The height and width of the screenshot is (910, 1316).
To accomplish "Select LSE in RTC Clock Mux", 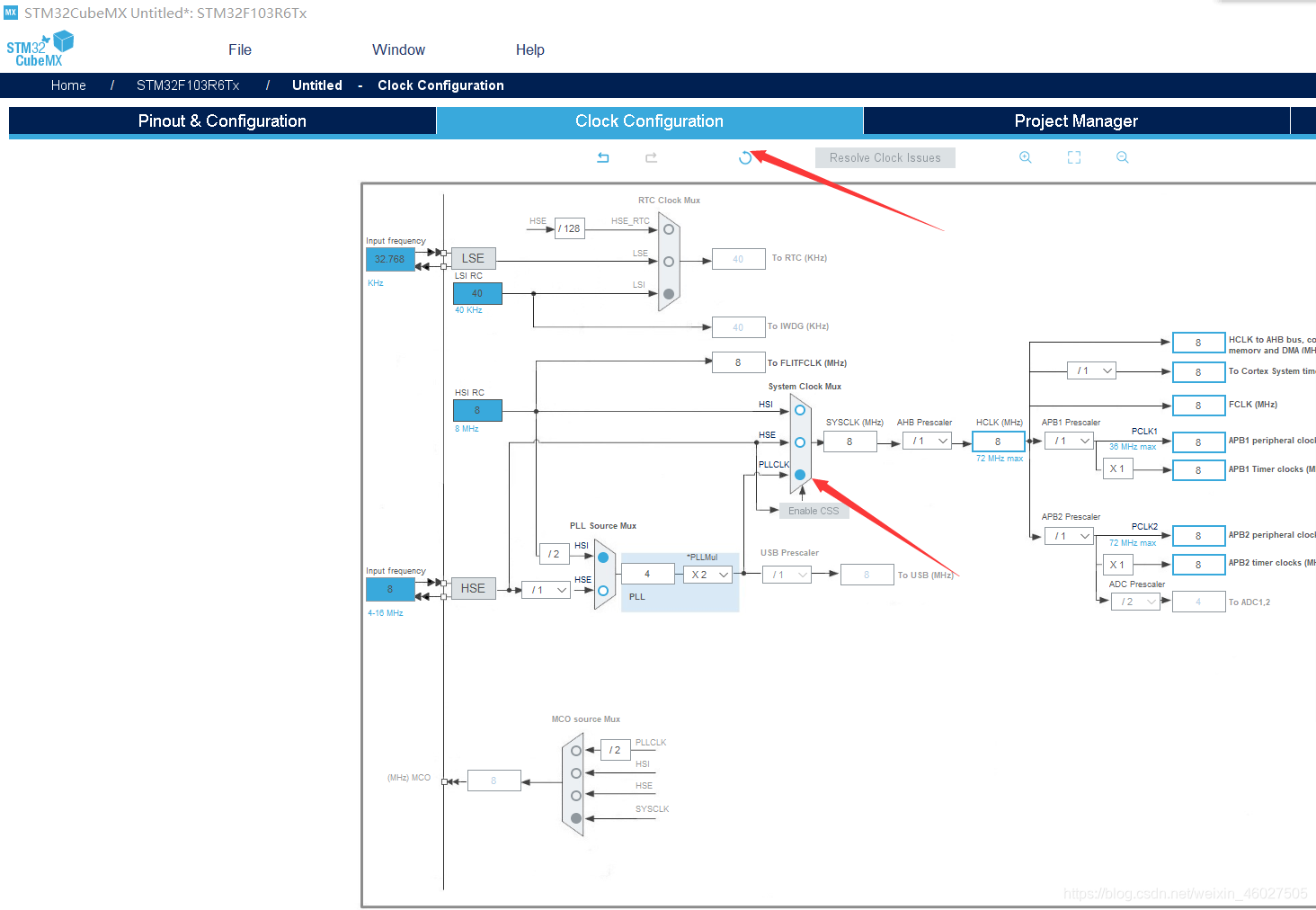I will click(x=669, y=262).
